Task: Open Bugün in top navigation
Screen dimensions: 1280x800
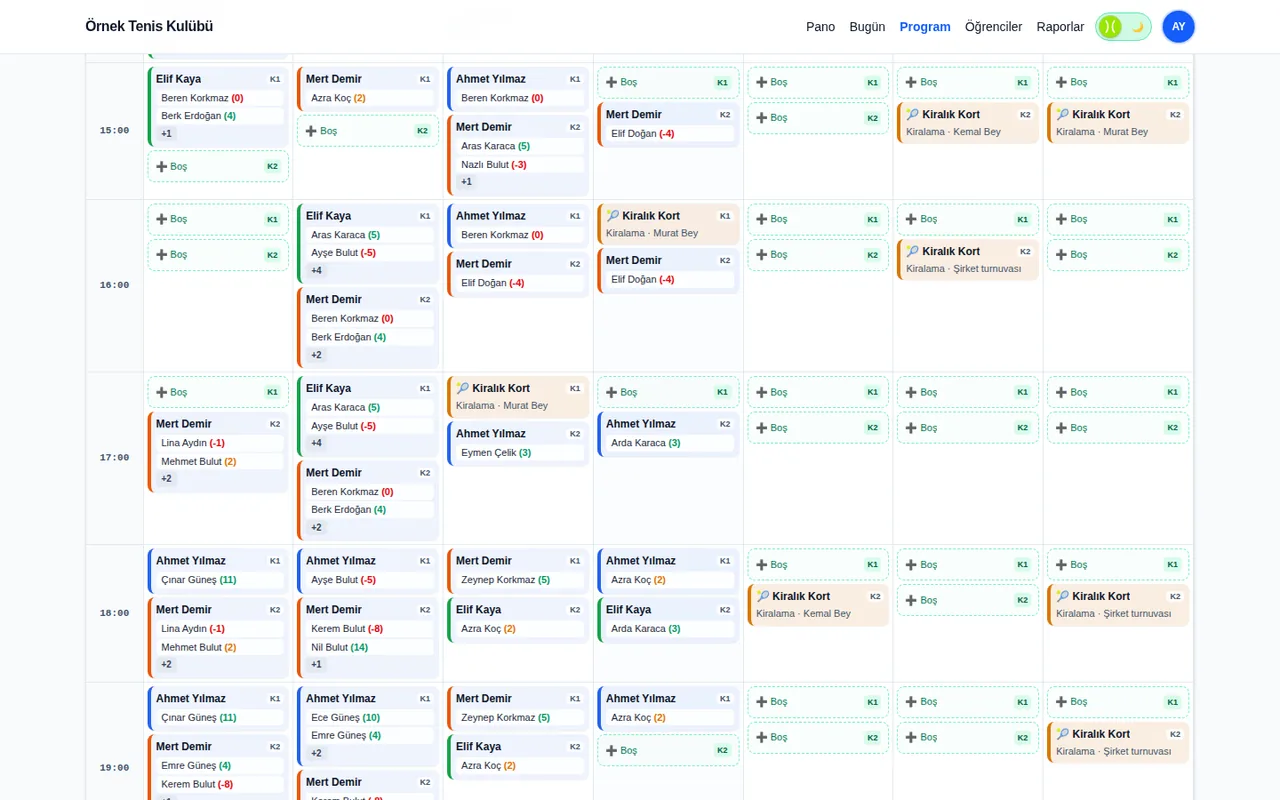Action: (x=867, y=27)
